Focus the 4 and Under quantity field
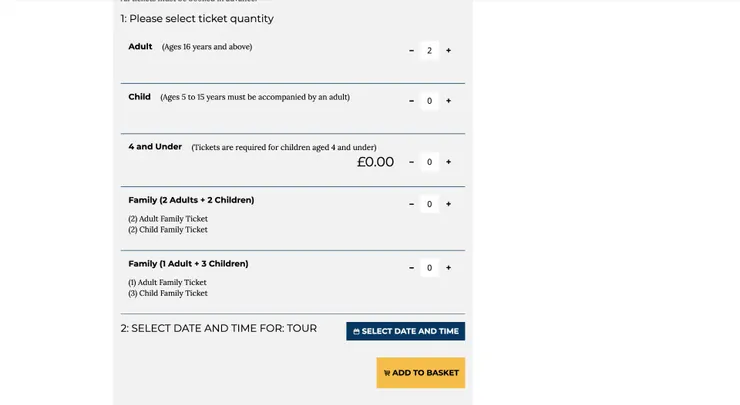The width and height of the screenshot is (740, 405). point(429,162)
